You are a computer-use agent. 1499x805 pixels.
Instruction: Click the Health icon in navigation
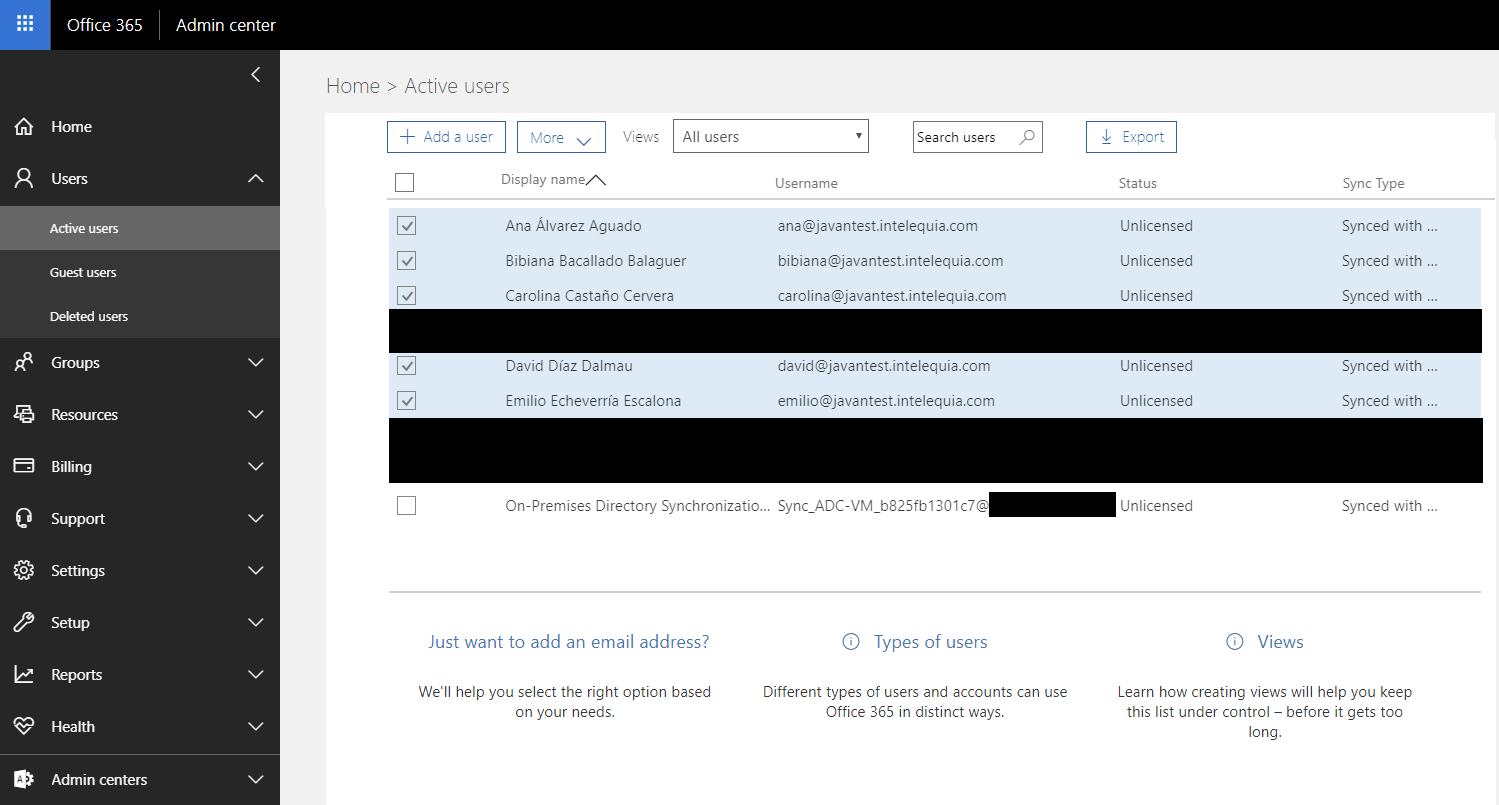(24, 726)
